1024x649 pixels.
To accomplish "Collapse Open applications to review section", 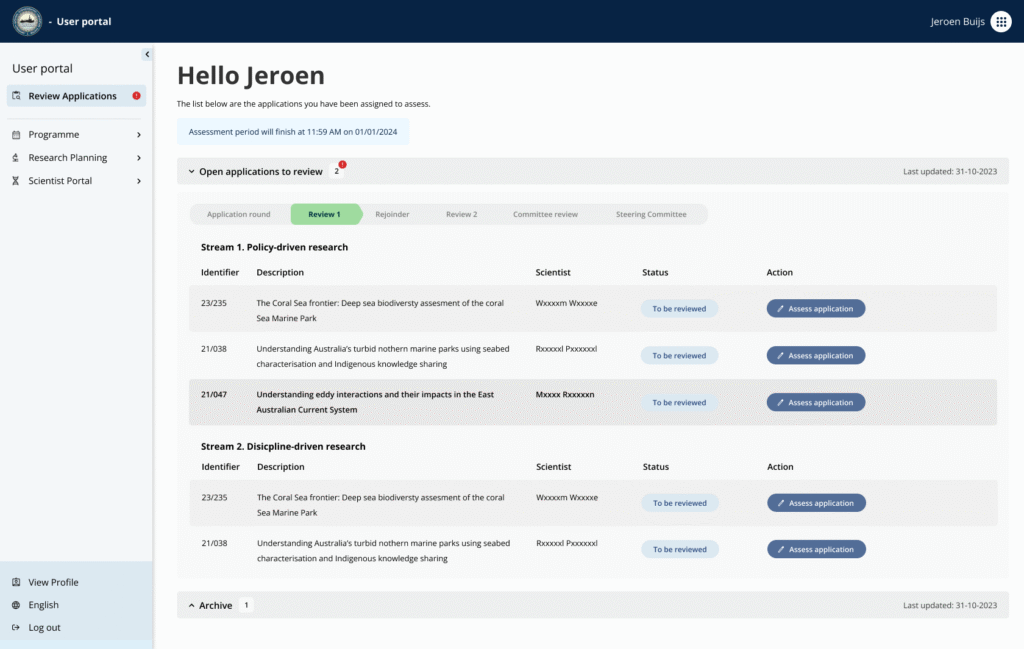I will pos(191,172).
